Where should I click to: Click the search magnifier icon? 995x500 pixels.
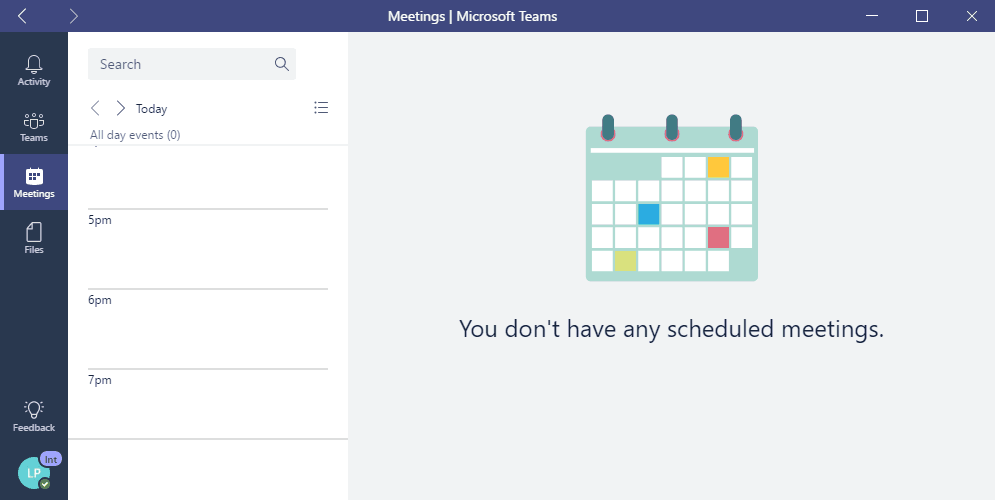click(281, 64)
